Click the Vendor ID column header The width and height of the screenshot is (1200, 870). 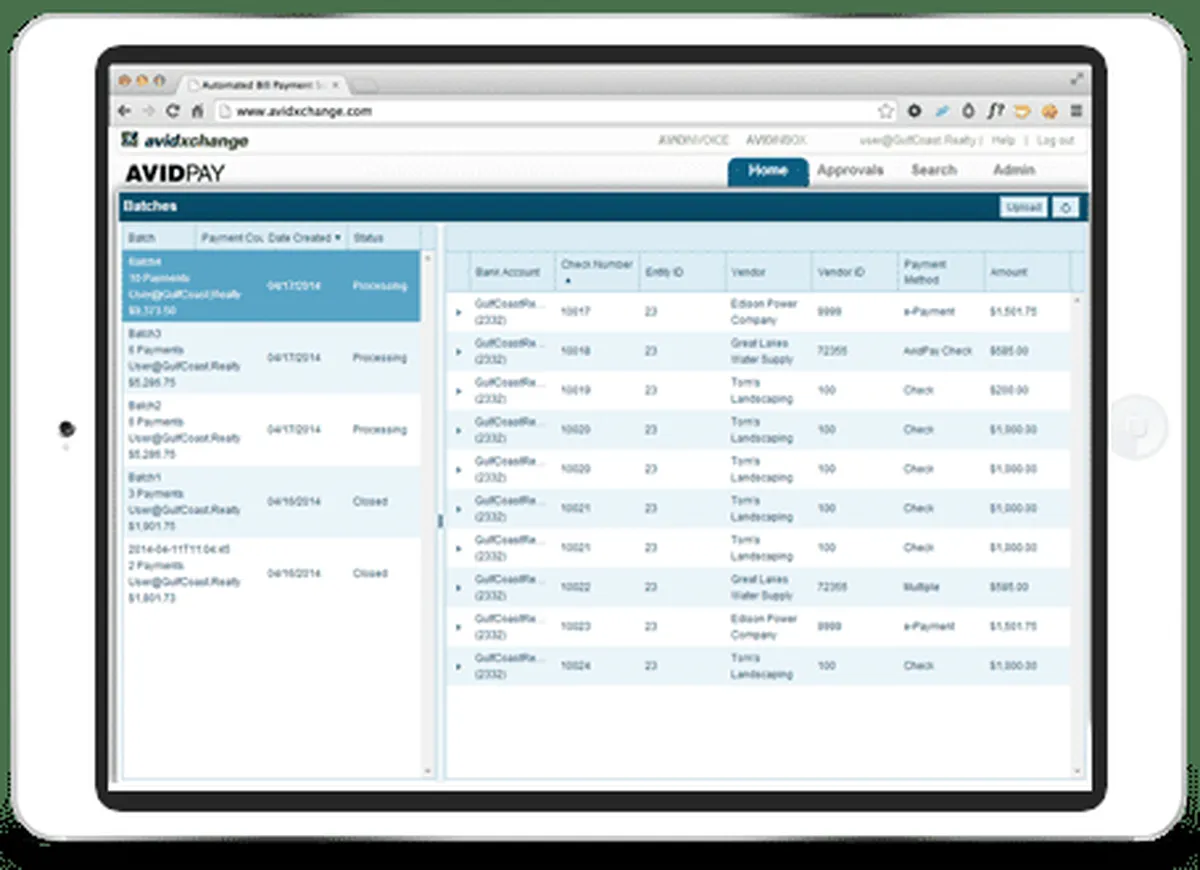pyautogui.click(x=854, y=271)
